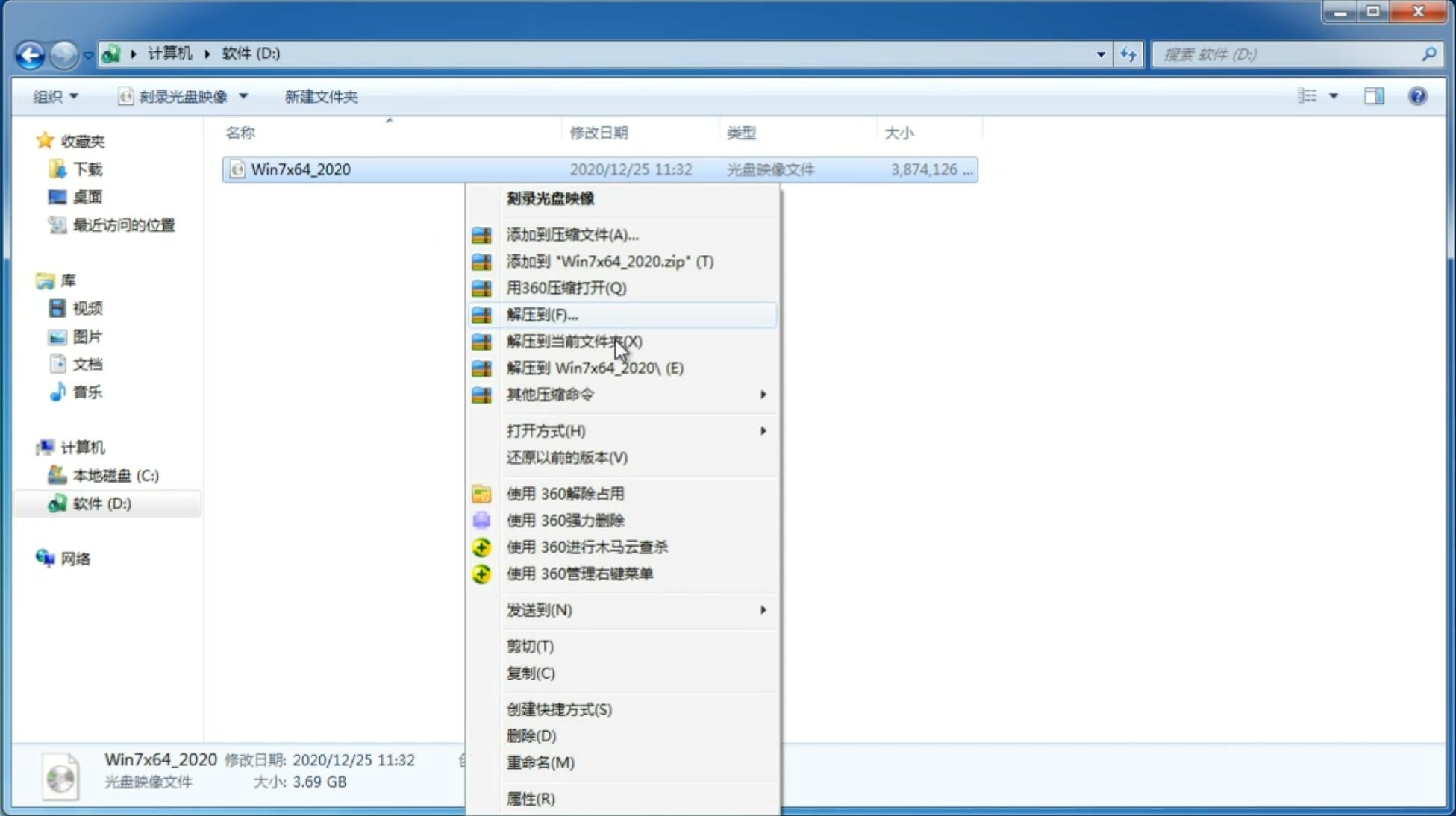Click 新建文件夹 button
1456x816 pixels.
322,96
